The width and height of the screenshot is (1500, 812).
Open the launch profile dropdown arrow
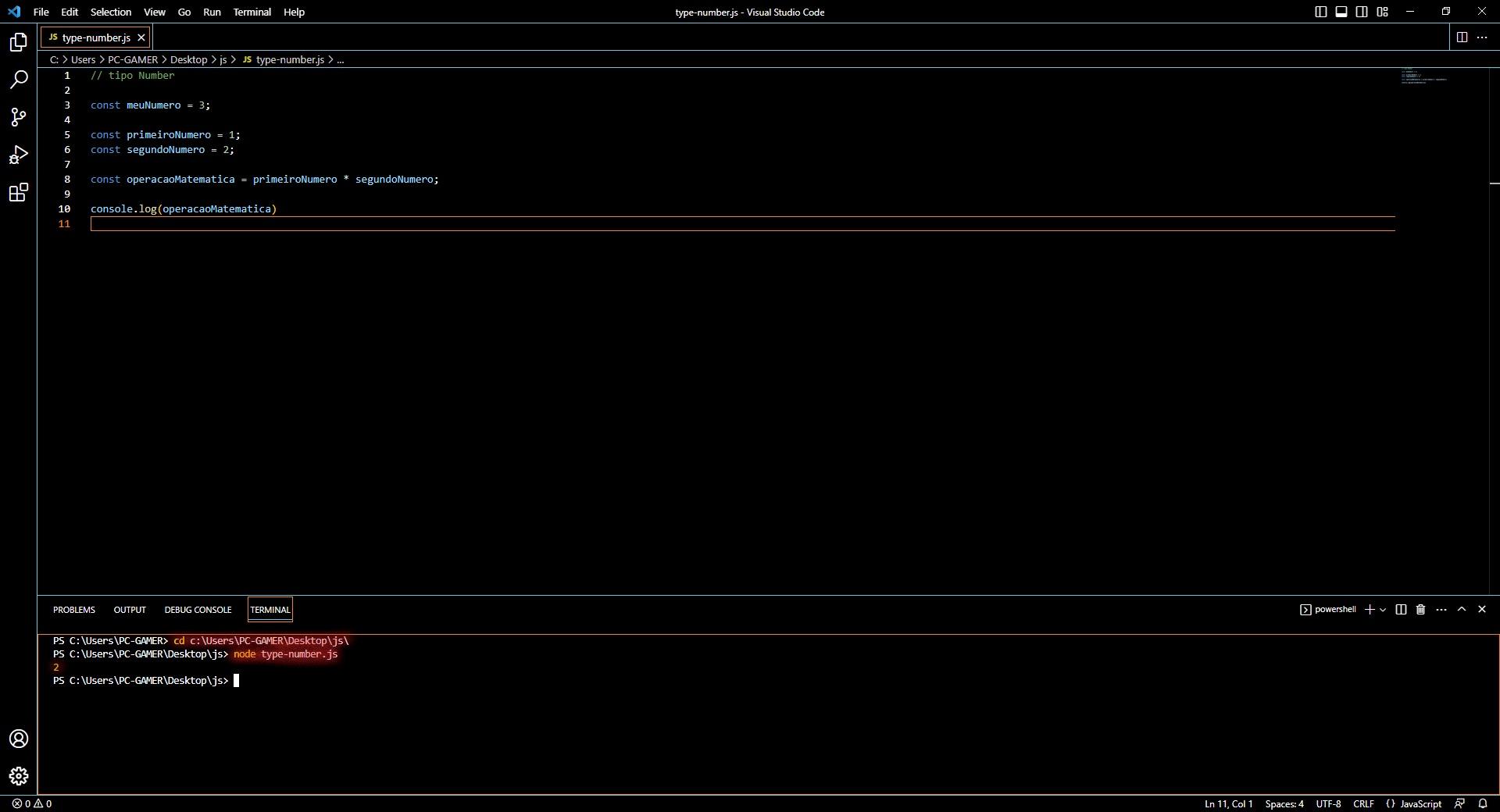tap(1383, 610)
